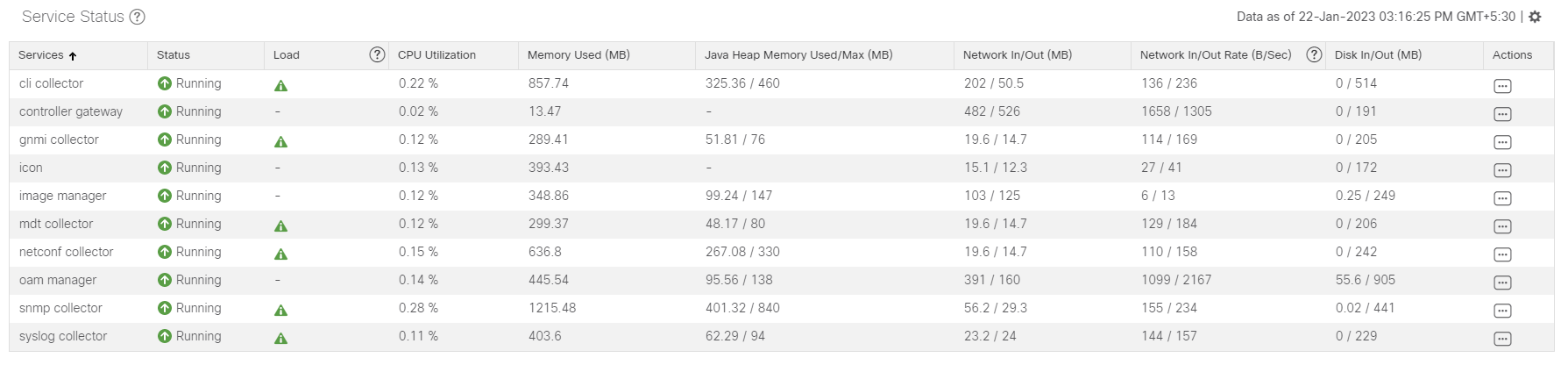Open the settings gear next to the timestamp
The height and width of the screenshot is (365, 1568).
click(x=1535, y=17)
